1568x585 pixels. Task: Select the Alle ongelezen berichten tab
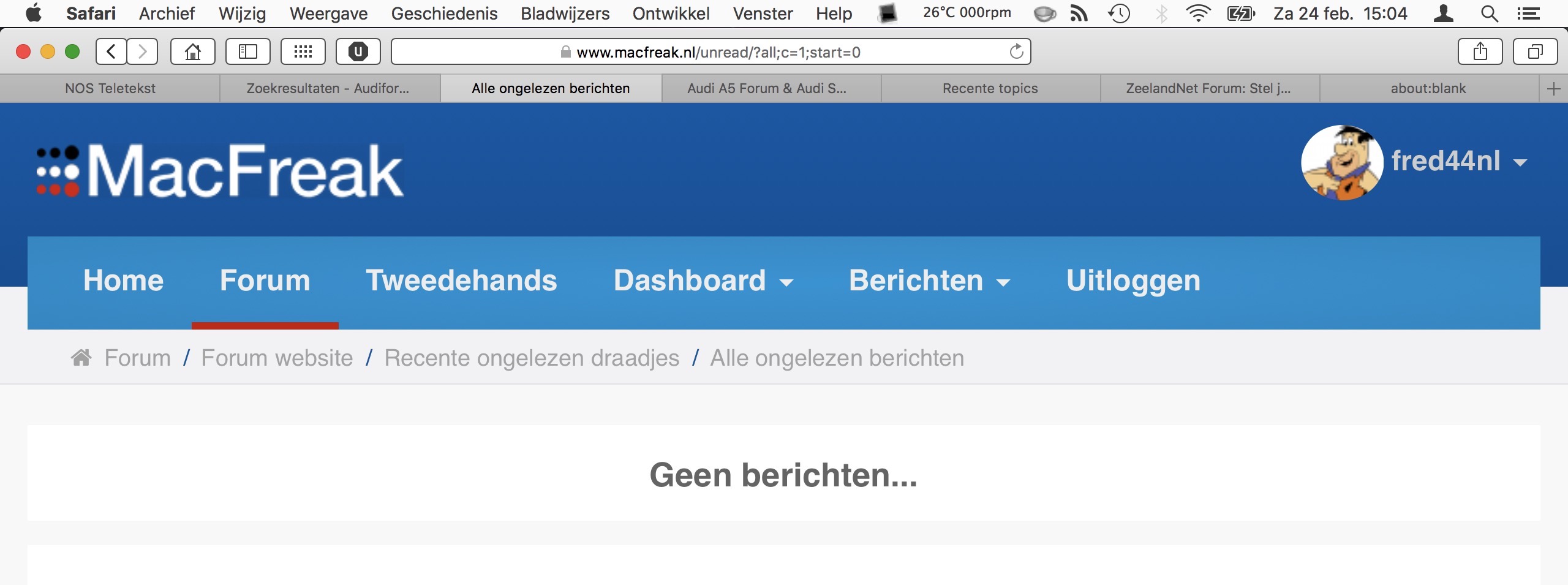pyautogui.click(x=551, y=88)
